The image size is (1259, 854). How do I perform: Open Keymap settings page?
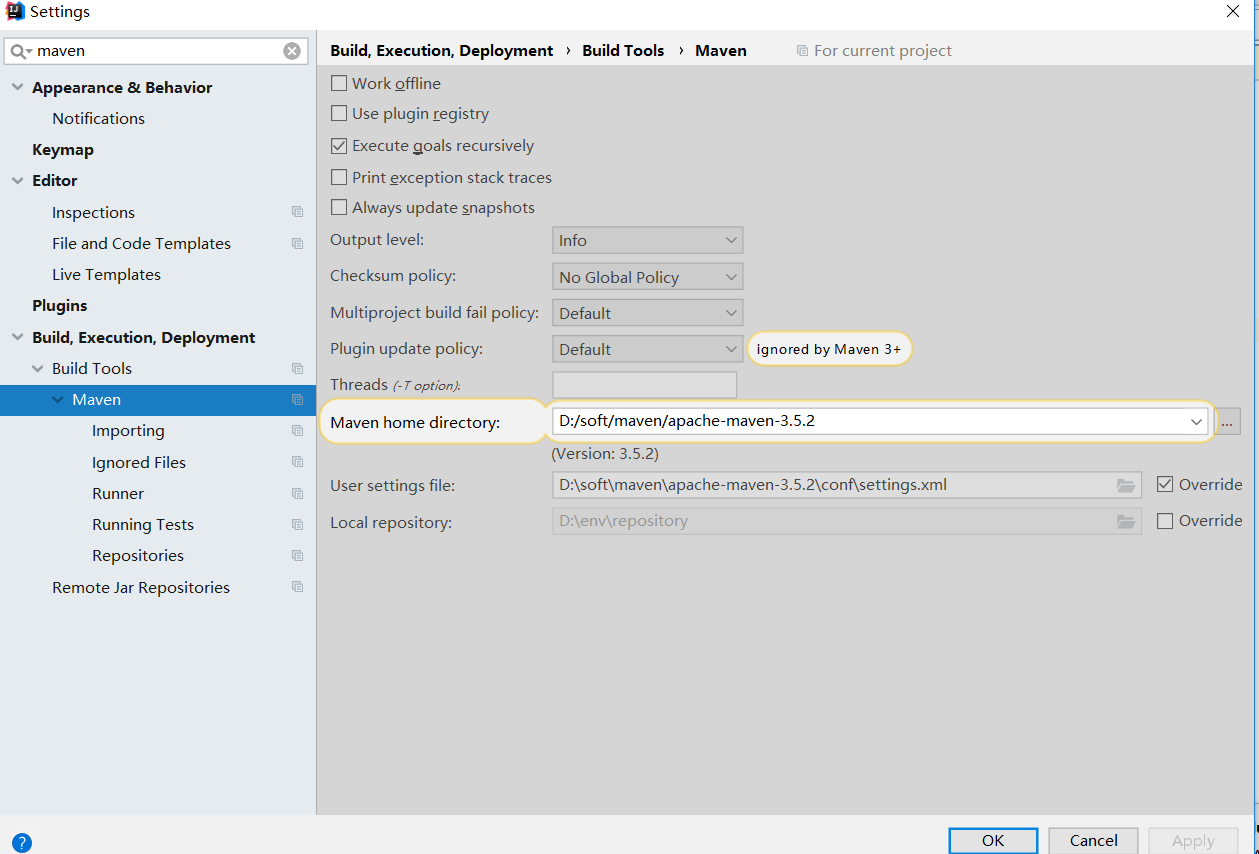coord(63,149)
